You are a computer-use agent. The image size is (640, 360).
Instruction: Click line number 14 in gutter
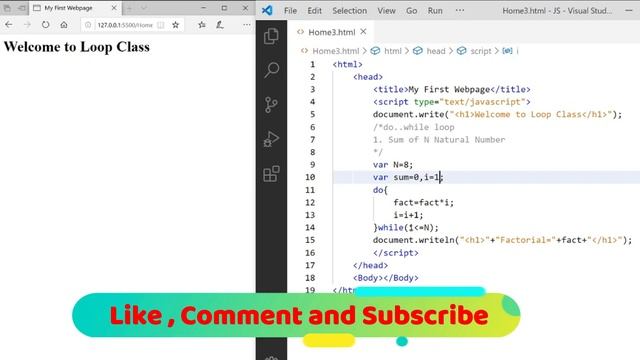tap(310, 227)
